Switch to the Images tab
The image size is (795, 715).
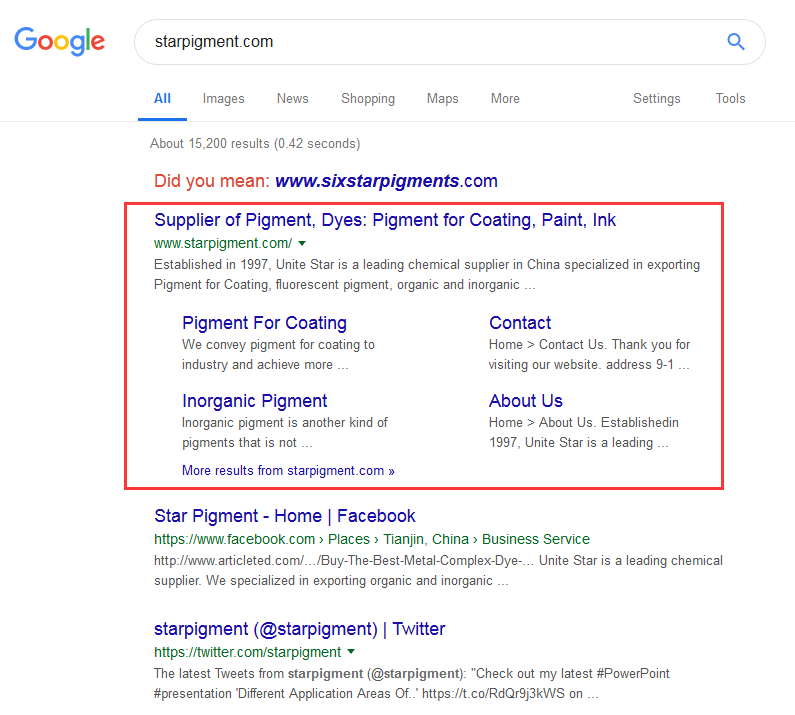224,98
